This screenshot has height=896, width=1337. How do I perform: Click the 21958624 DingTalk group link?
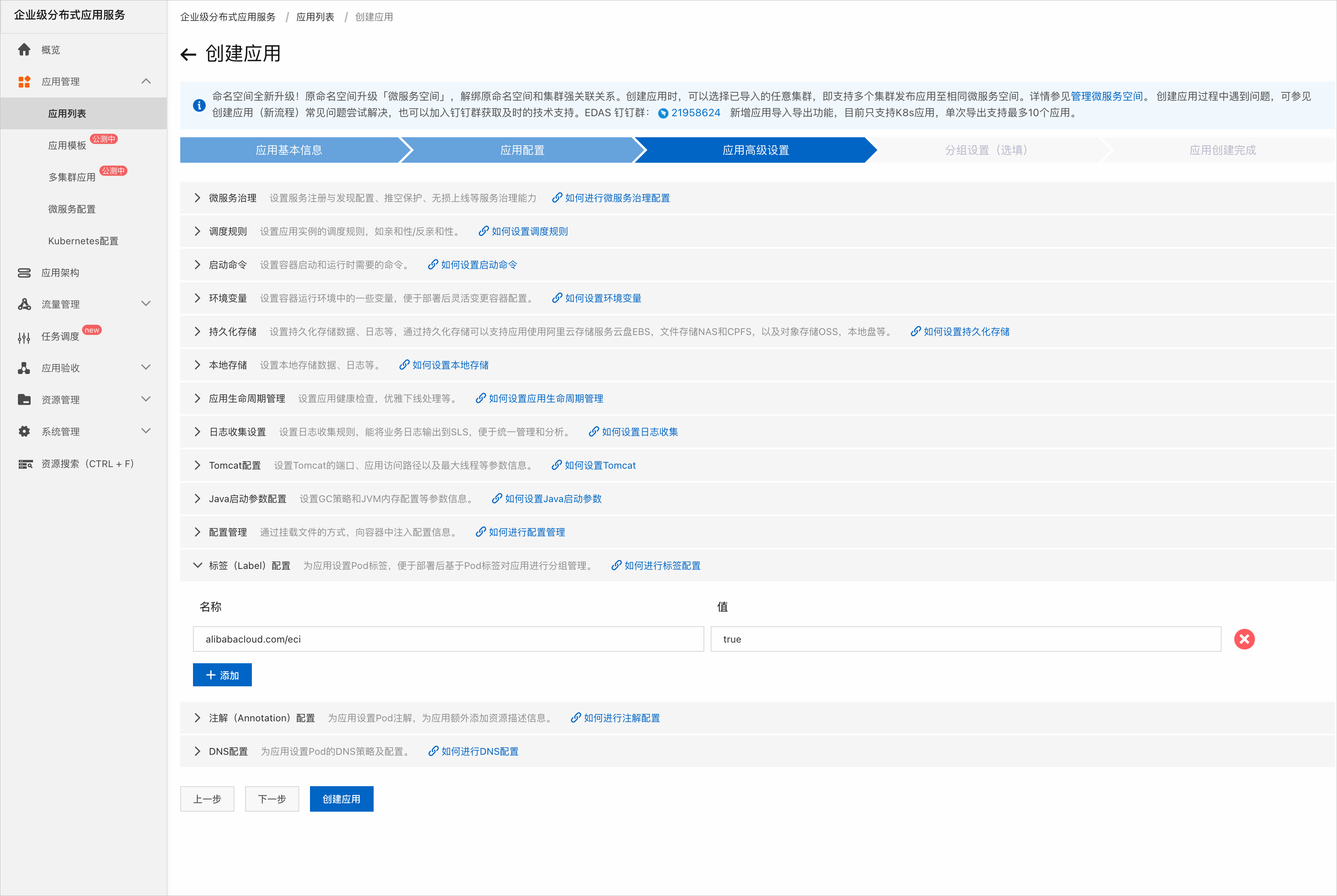point(695,113)
